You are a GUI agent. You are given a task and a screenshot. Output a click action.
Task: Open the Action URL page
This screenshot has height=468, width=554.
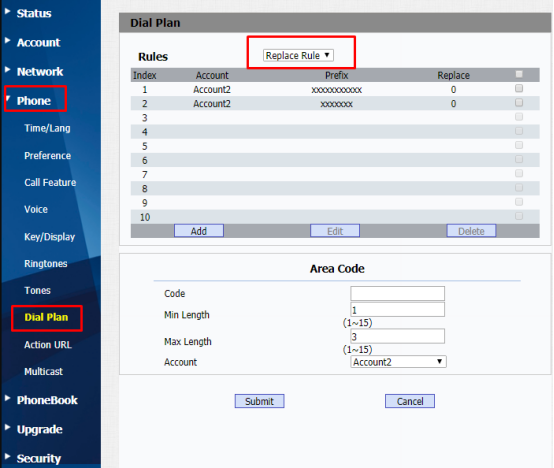[48, 345]
